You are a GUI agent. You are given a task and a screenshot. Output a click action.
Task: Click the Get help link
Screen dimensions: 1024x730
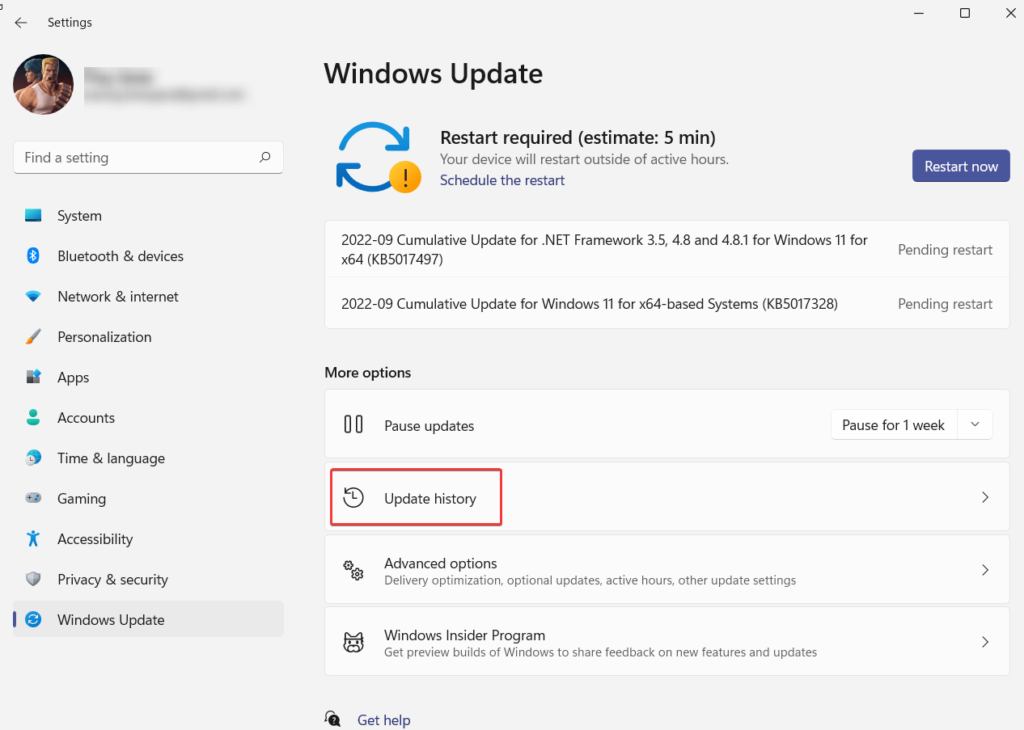(384, 720)
